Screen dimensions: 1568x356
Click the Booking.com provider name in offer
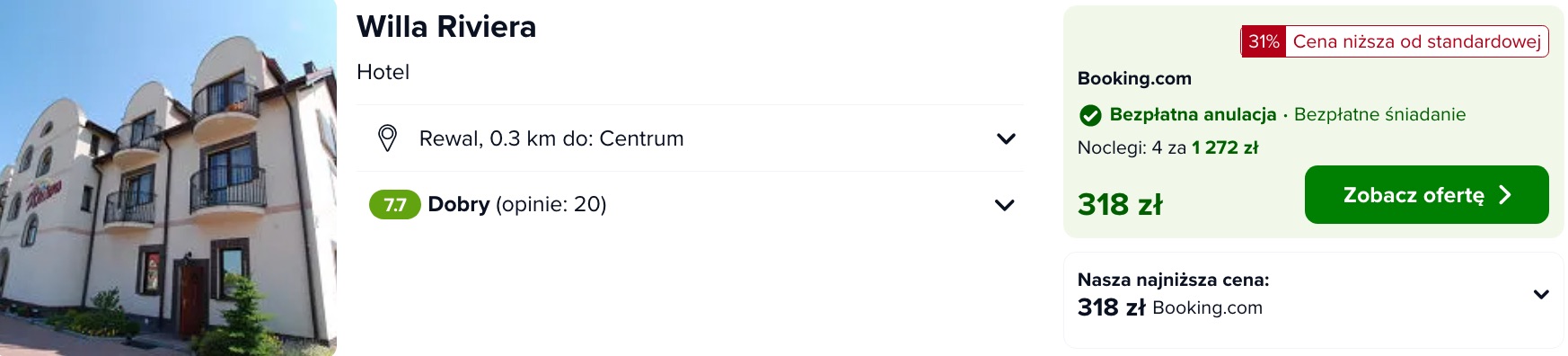coord(1134,78)
